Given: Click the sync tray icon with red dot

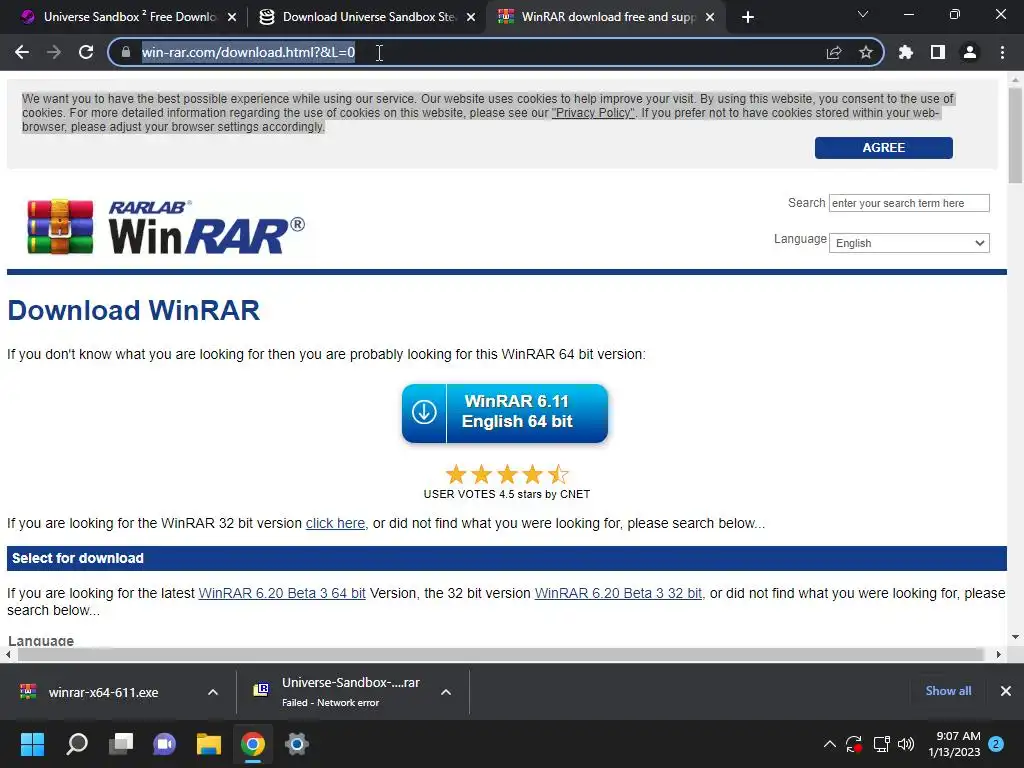Looking at the screenshot, I should (x=854, y=744).
